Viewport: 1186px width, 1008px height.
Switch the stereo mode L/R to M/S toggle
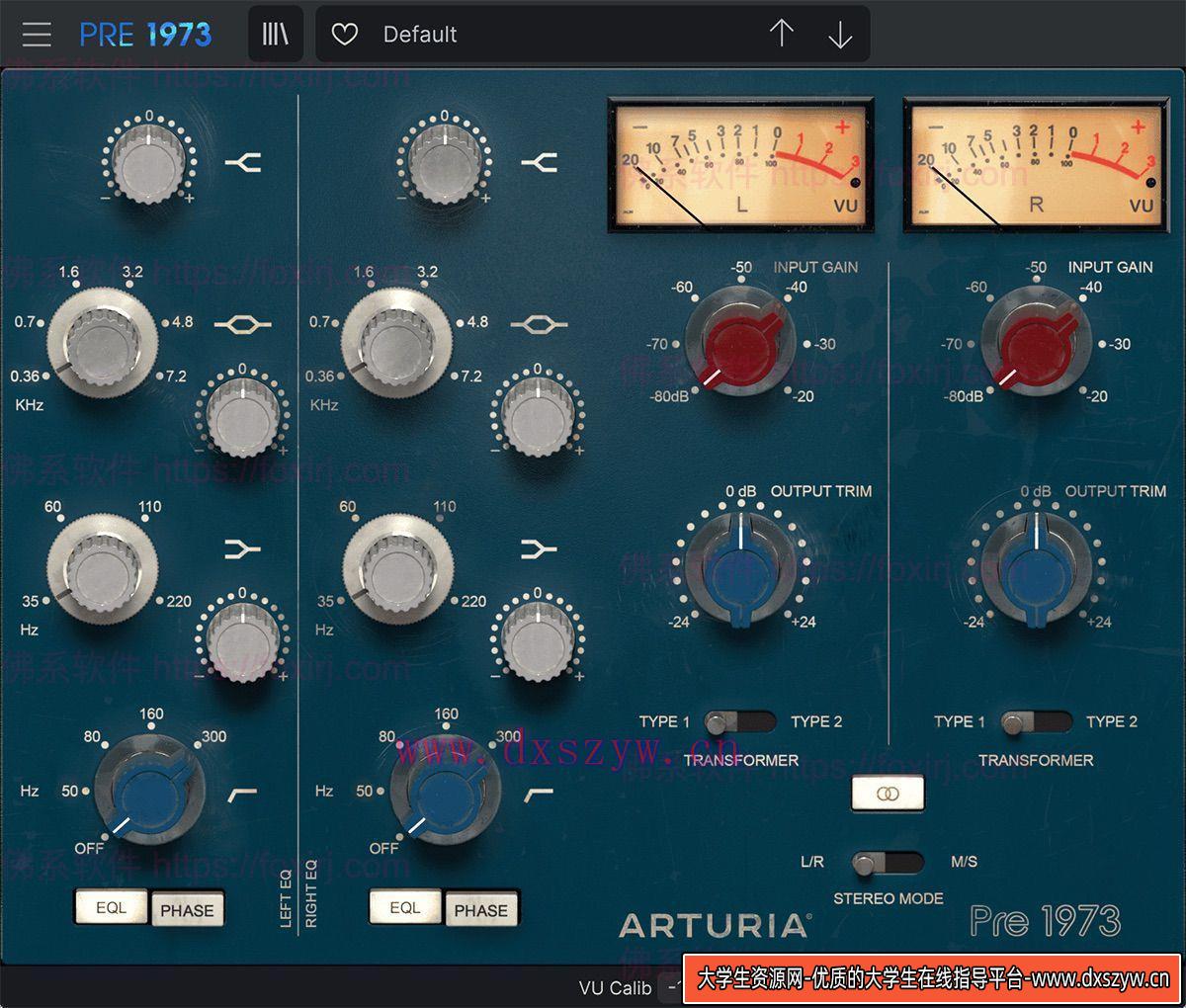coord(888,863)
